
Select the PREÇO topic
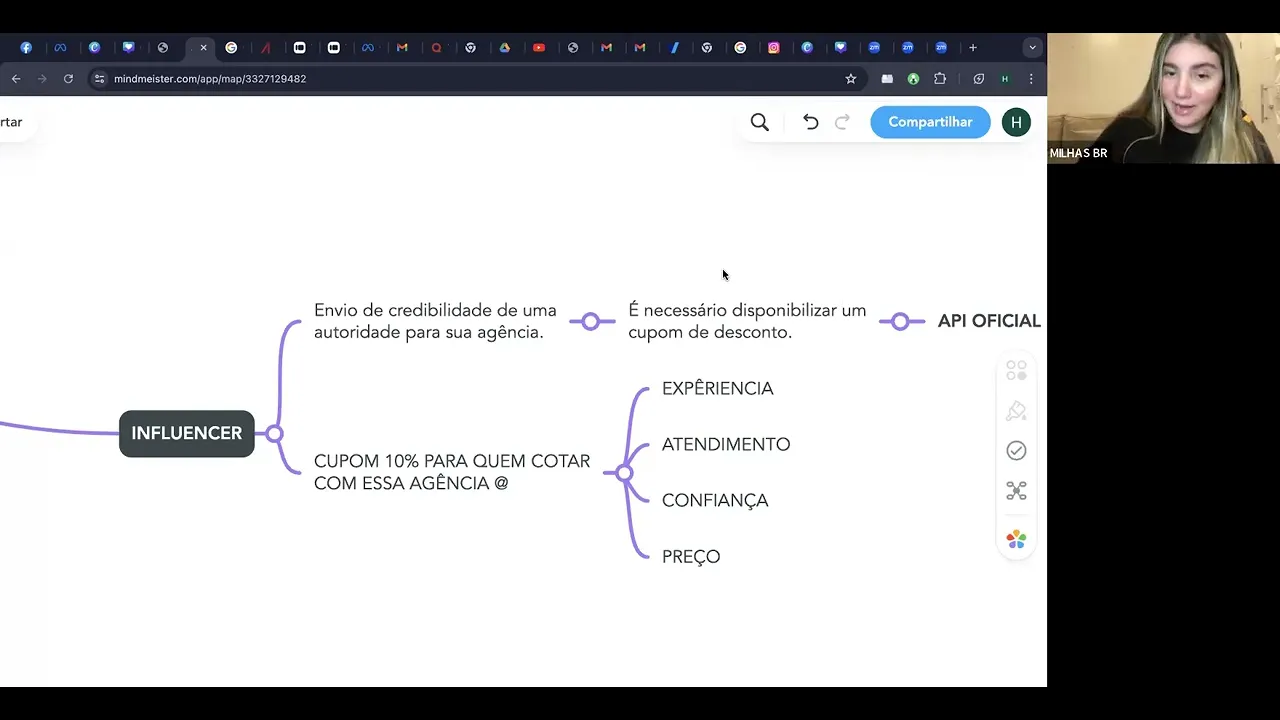coord(691,556)
